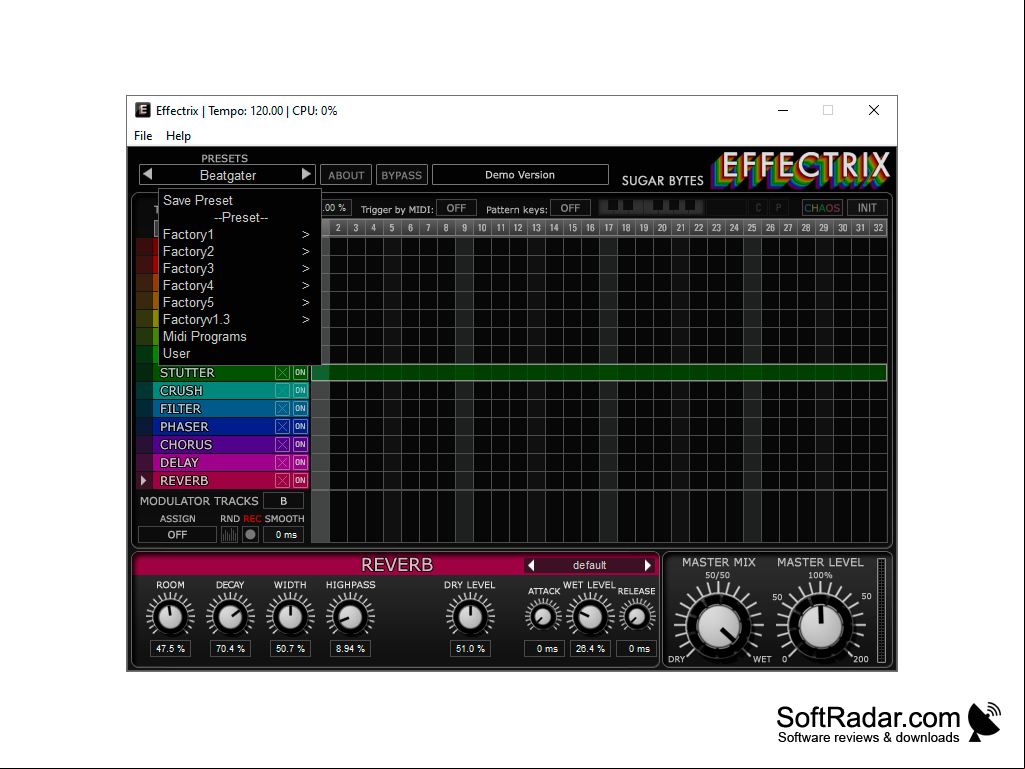Click the reverb HIGHPASS knob
Screen dimensions: 1025x769
click(x=350, y=616)
